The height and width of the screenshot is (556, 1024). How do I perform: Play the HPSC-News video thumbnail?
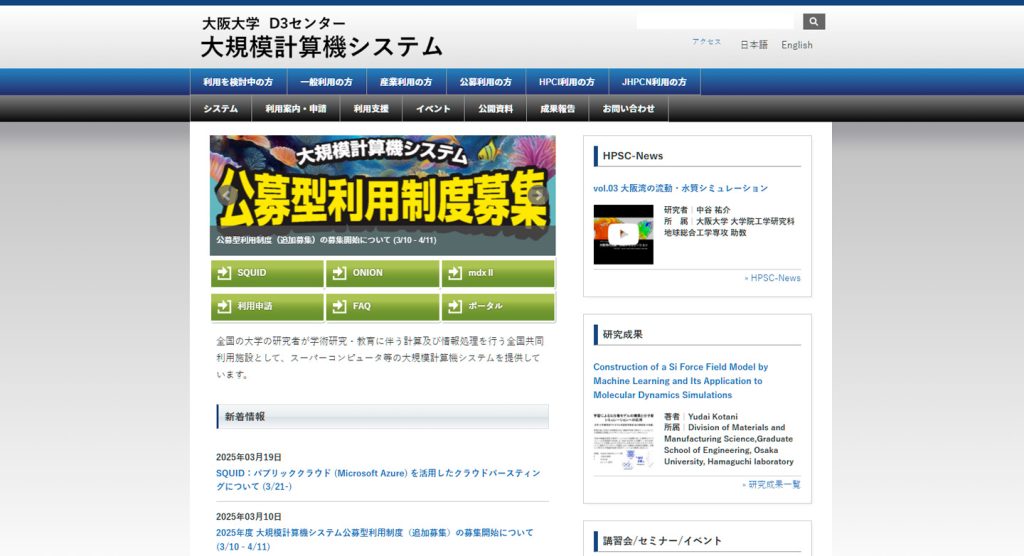[x=623, y=234]
